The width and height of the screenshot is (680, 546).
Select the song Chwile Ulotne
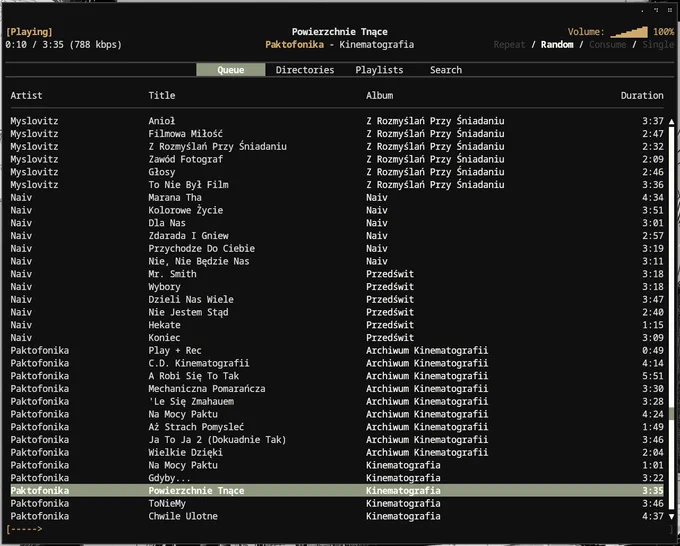tap(337, 516)
